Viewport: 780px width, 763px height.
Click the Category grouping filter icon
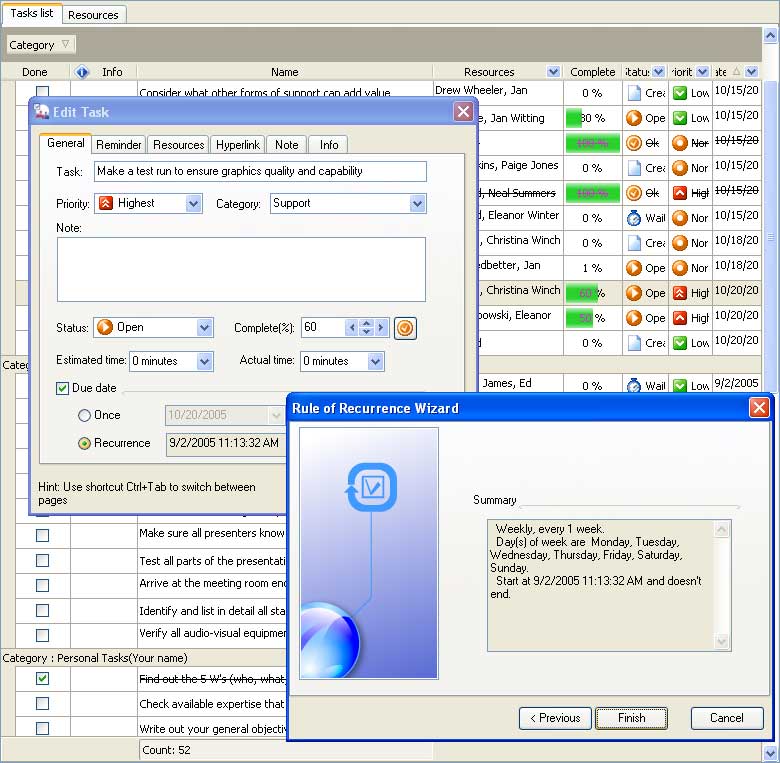pos(65,45)
